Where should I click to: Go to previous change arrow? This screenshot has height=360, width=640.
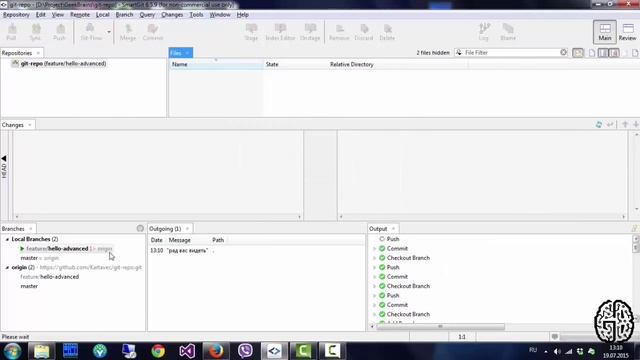tap(625, 124)
